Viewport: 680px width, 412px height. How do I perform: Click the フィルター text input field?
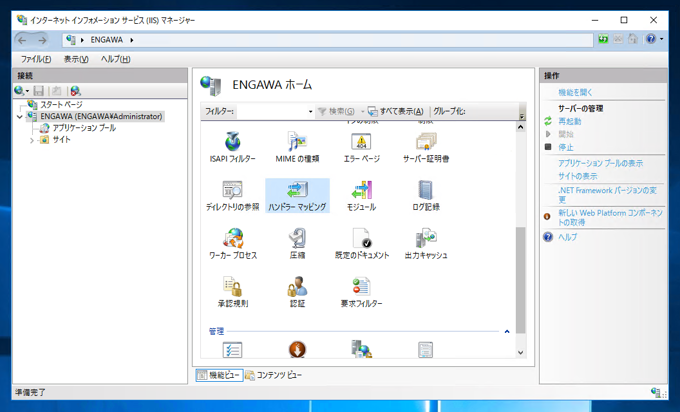[272, 111]
